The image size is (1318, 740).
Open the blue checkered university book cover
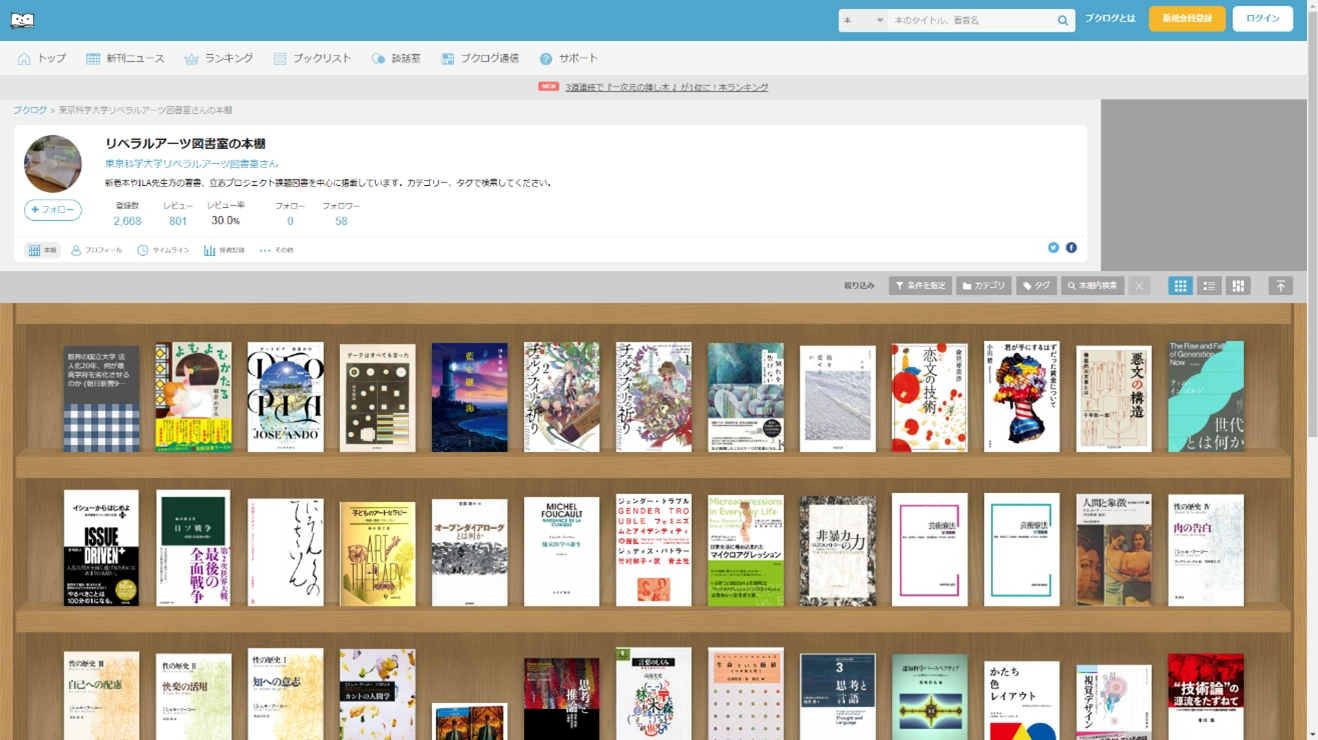pos(101,400)
